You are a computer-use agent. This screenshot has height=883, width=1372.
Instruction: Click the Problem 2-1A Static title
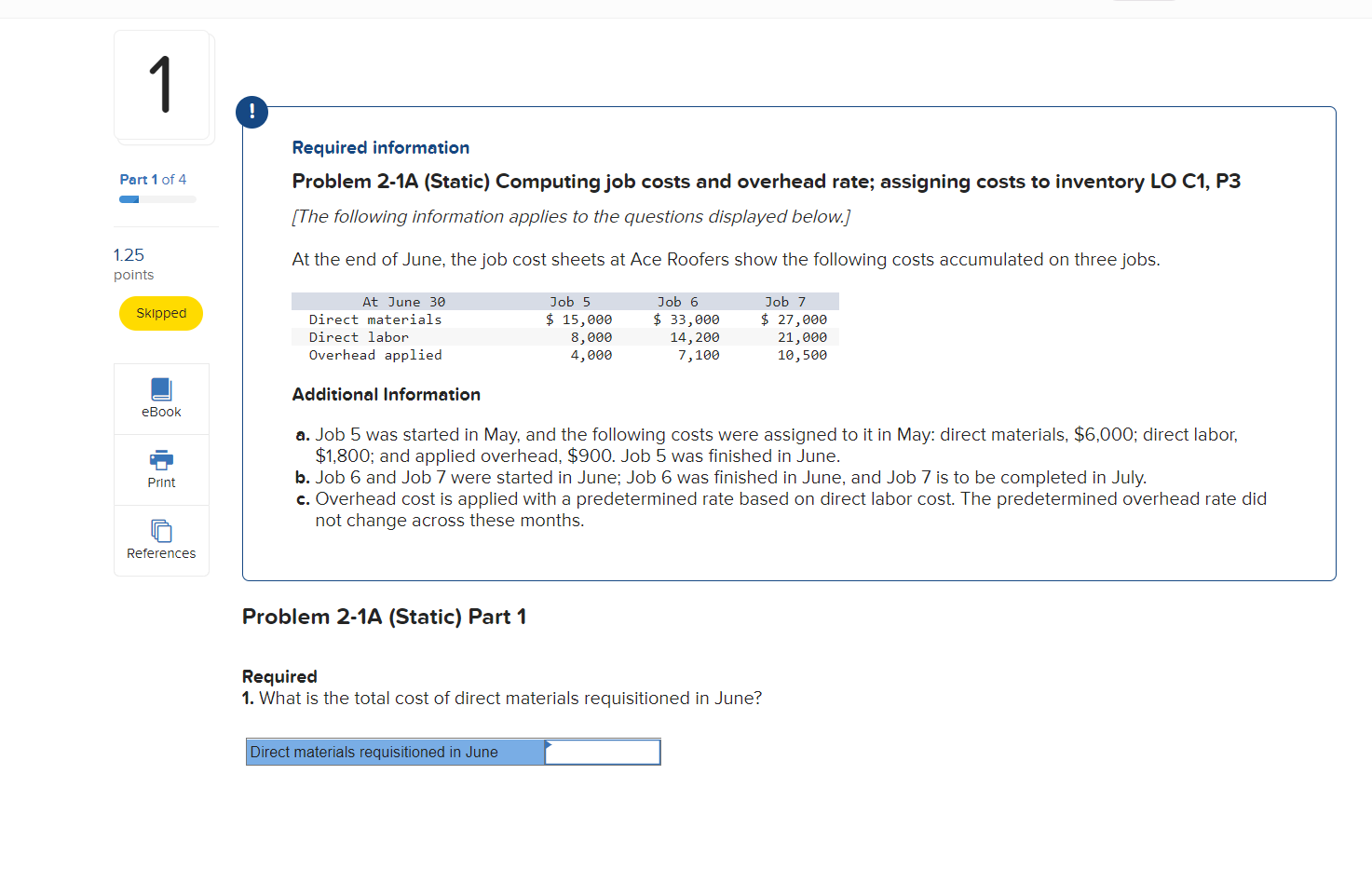click(x=766, y=182)
